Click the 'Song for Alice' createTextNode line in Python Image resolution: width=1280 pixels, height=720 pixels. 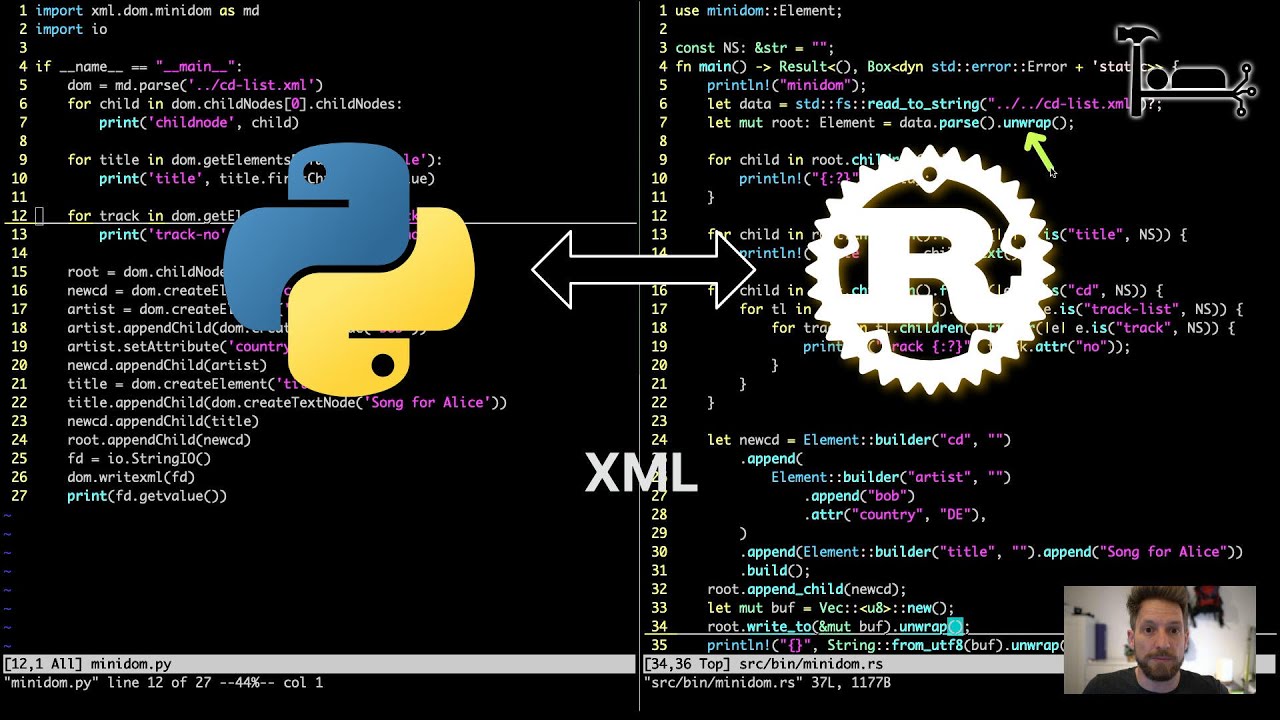pos(287,403)
